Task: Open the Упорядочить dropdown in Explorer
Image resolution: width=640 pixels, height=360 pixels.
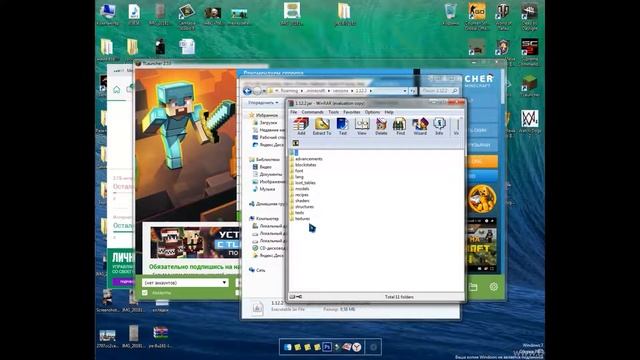Action: pos(263,102)
